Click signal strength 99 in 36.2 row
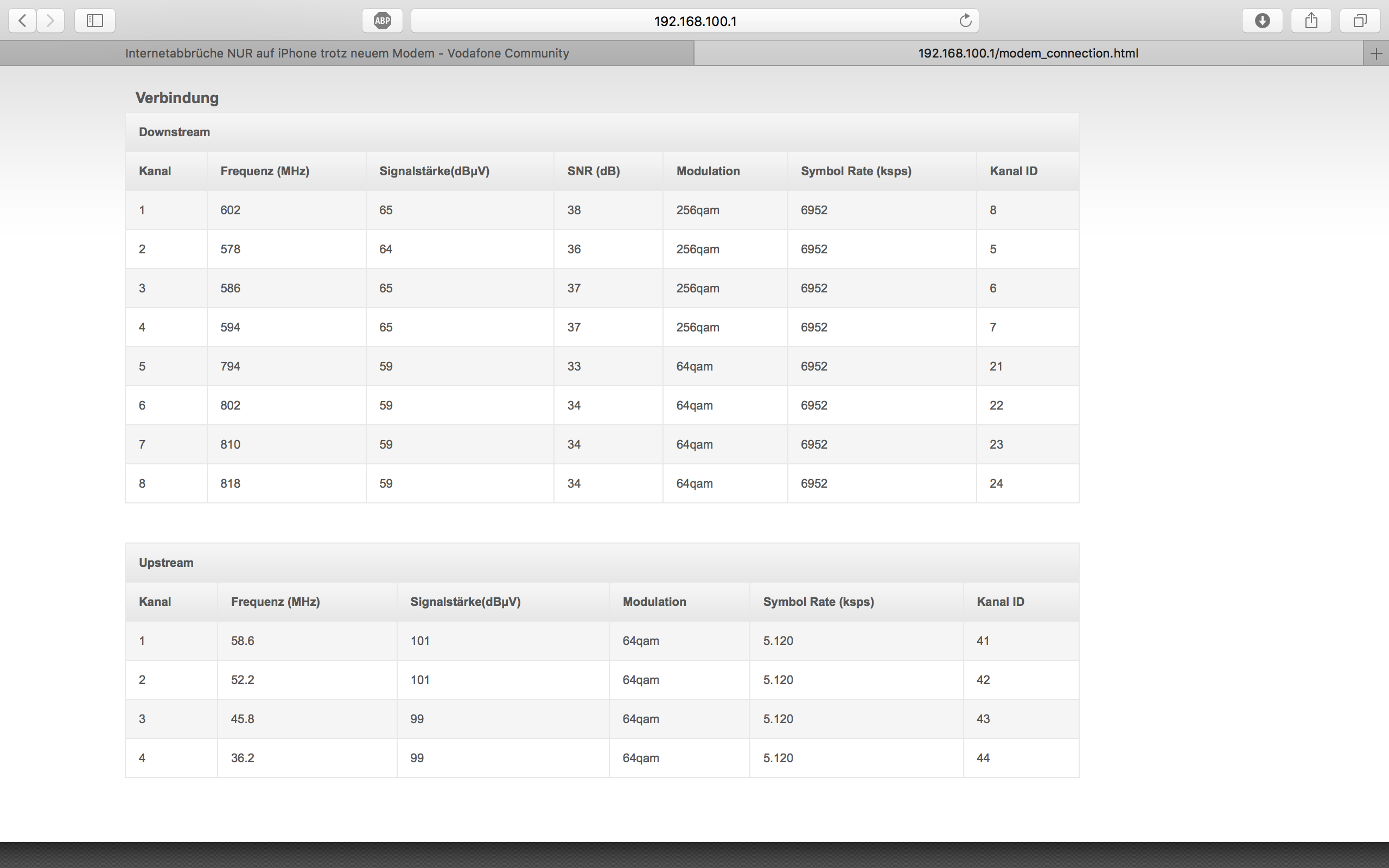The width and height of the screenshot is (1389, 868). [417, 758]
